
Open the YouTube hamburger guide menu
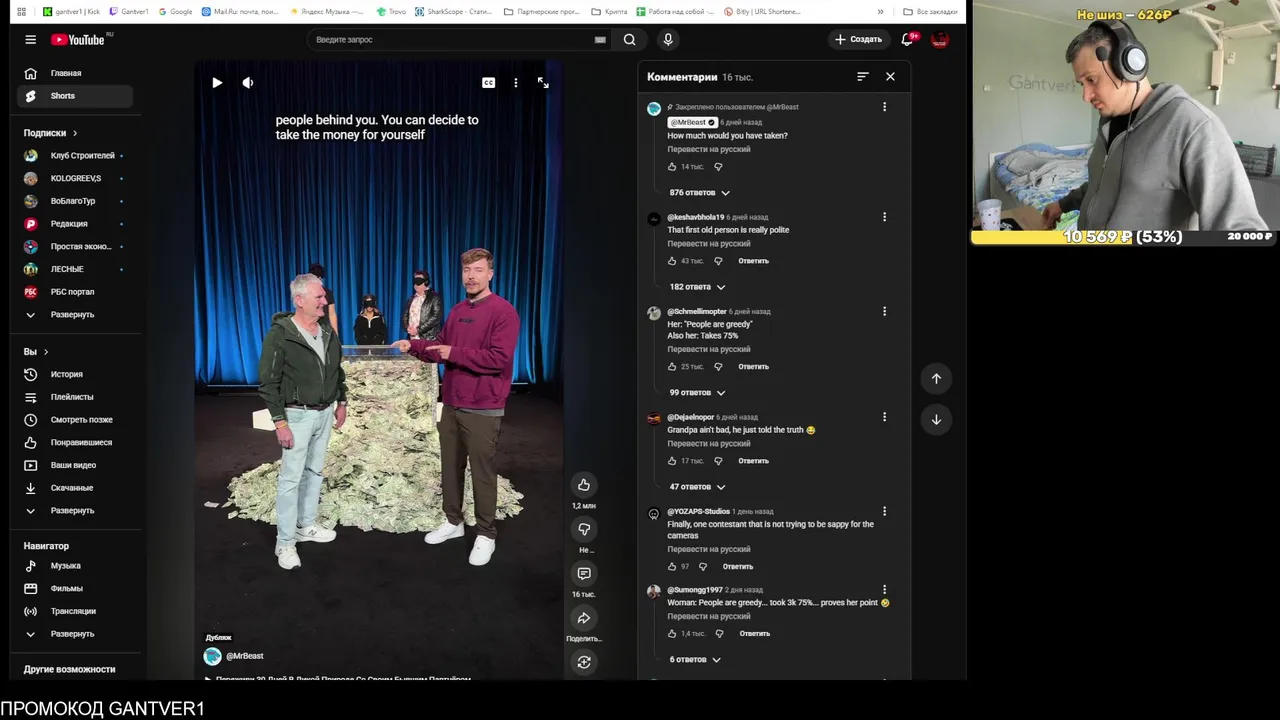coord(31,40)
